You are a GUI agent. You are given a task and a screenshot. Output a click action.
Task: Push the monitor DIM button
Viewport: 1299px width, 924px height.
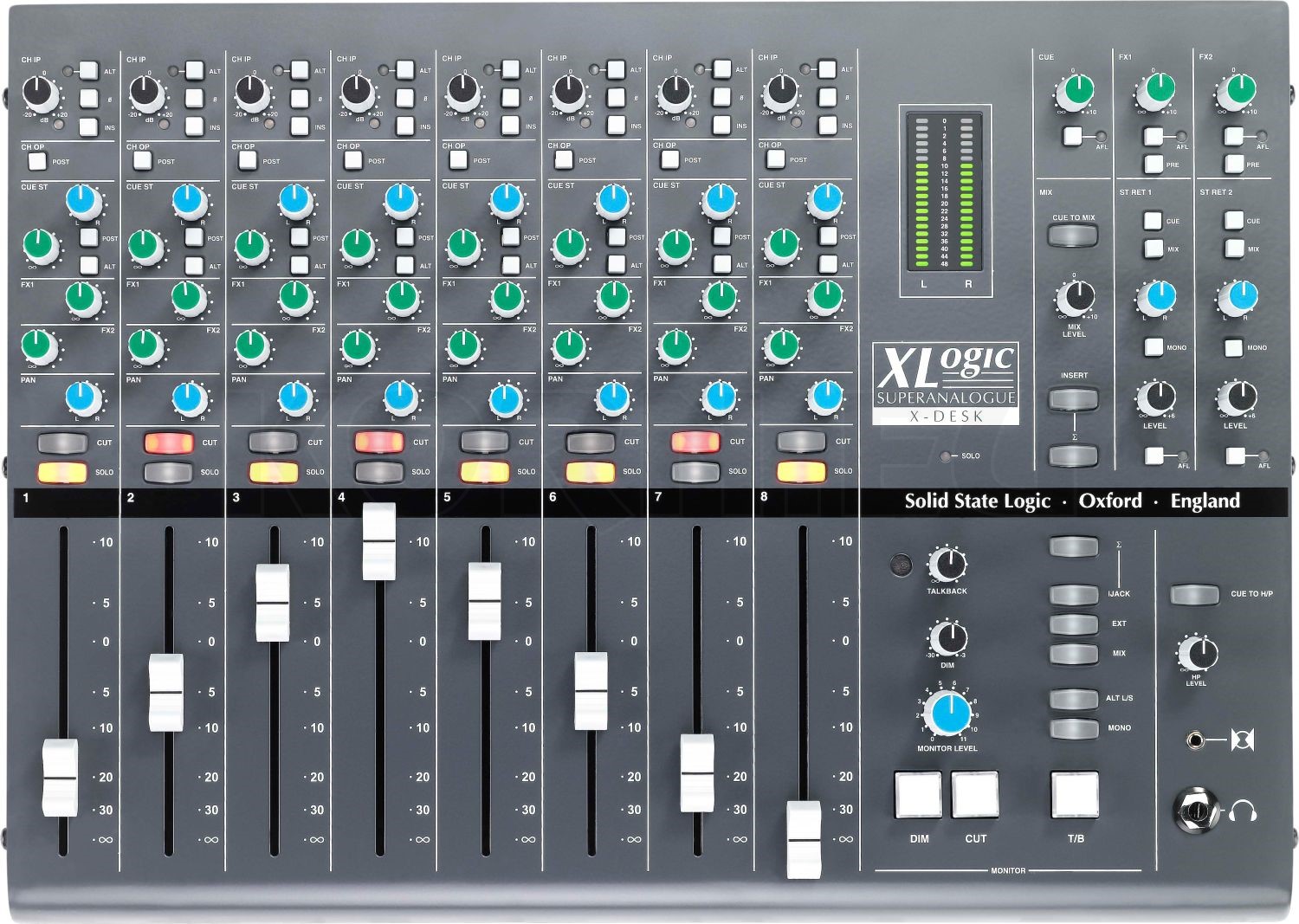(x=918, y=795)
